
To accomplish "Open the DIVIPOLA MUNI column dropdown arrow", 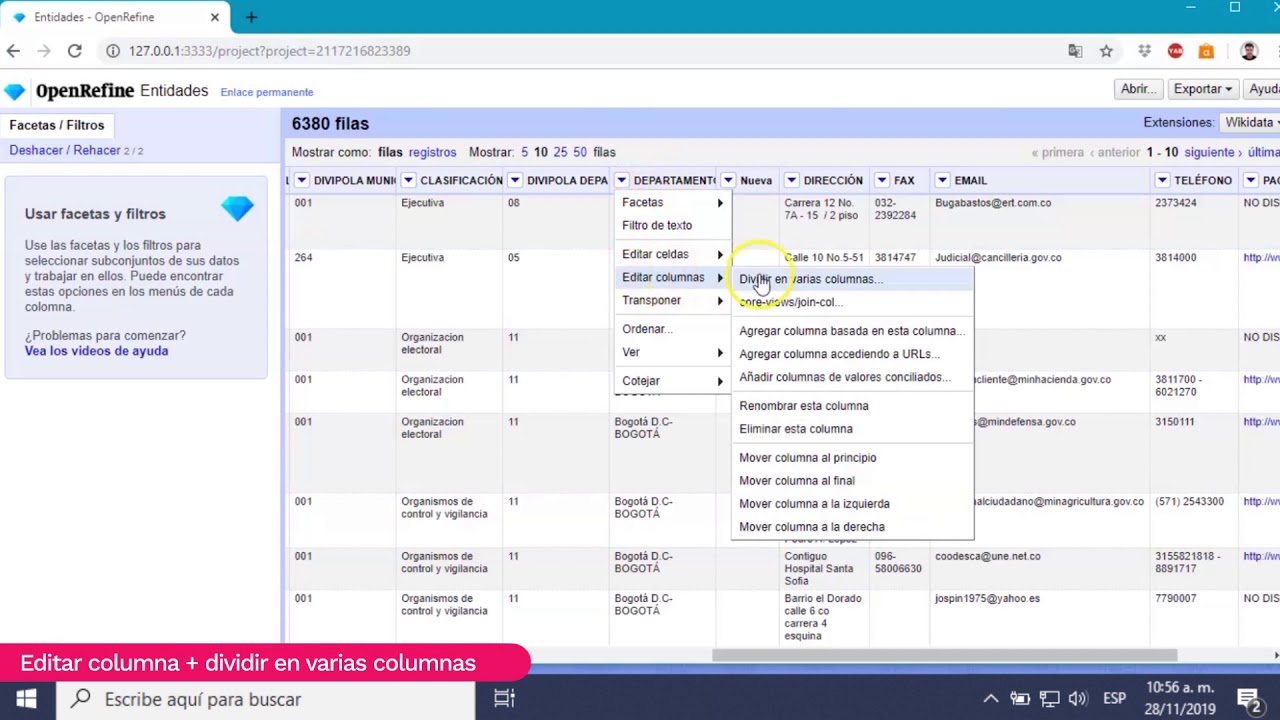I will coord(301,180).
